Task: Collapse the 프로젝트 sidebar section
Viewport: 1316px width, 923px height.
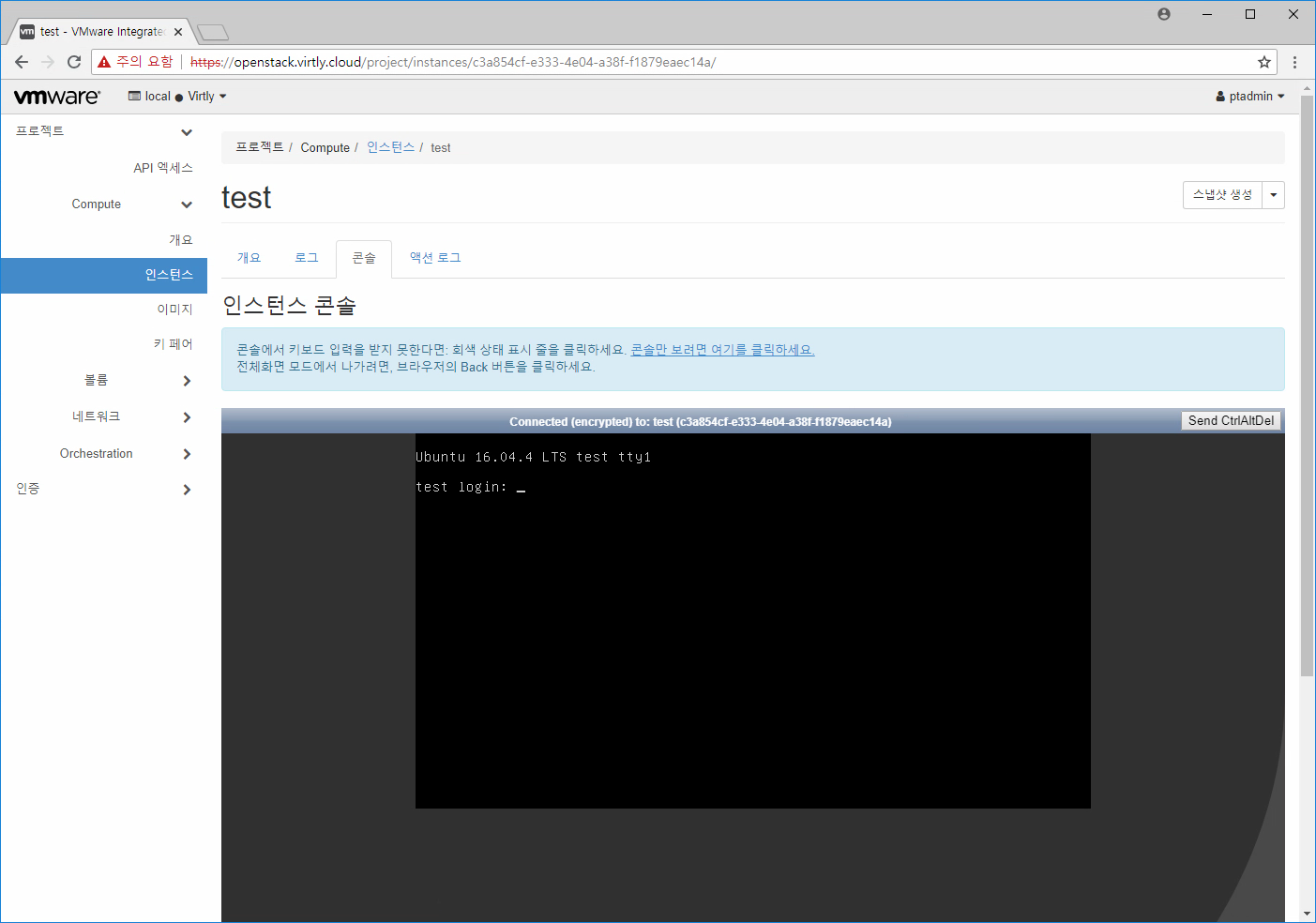Action: click(x=103, y=131)
